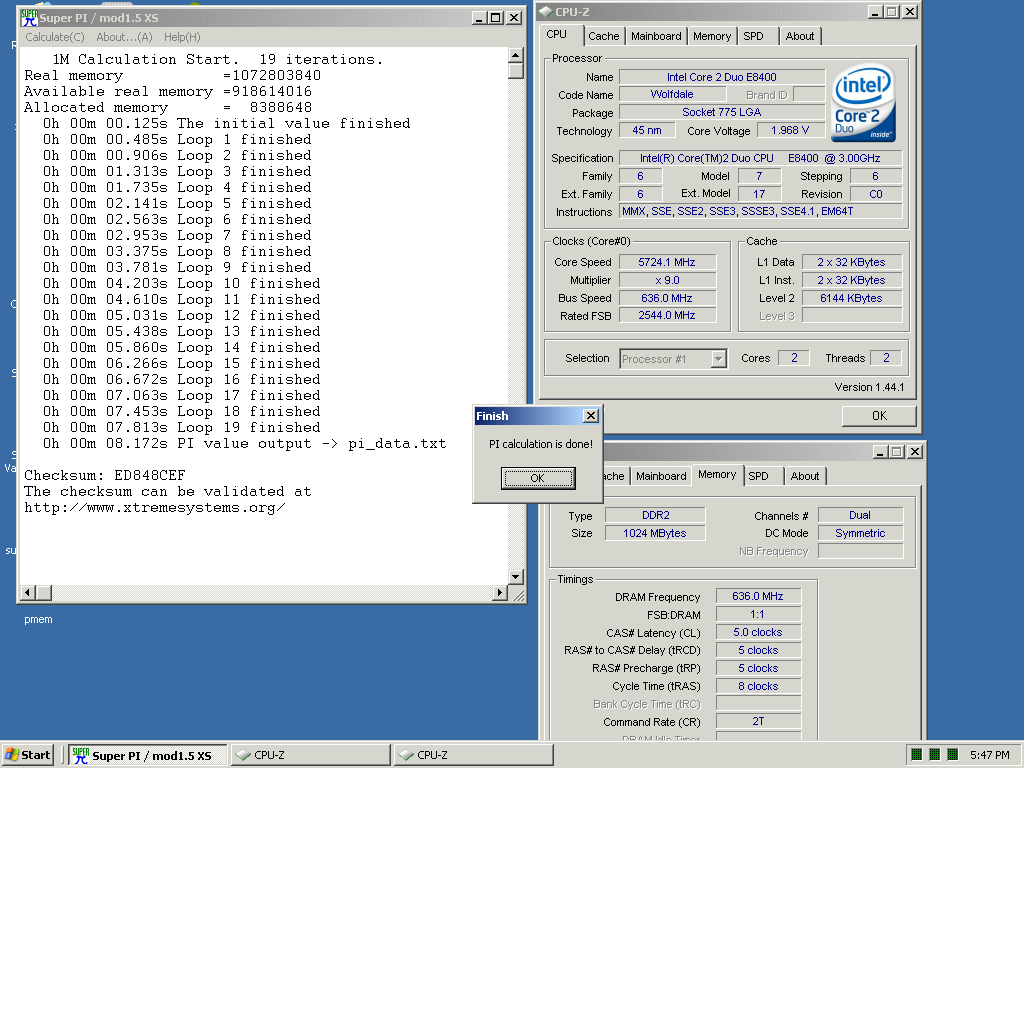
Task: Confirm the Finish dialog with OK
Action: pyautogui.click(x=537, y=478)
